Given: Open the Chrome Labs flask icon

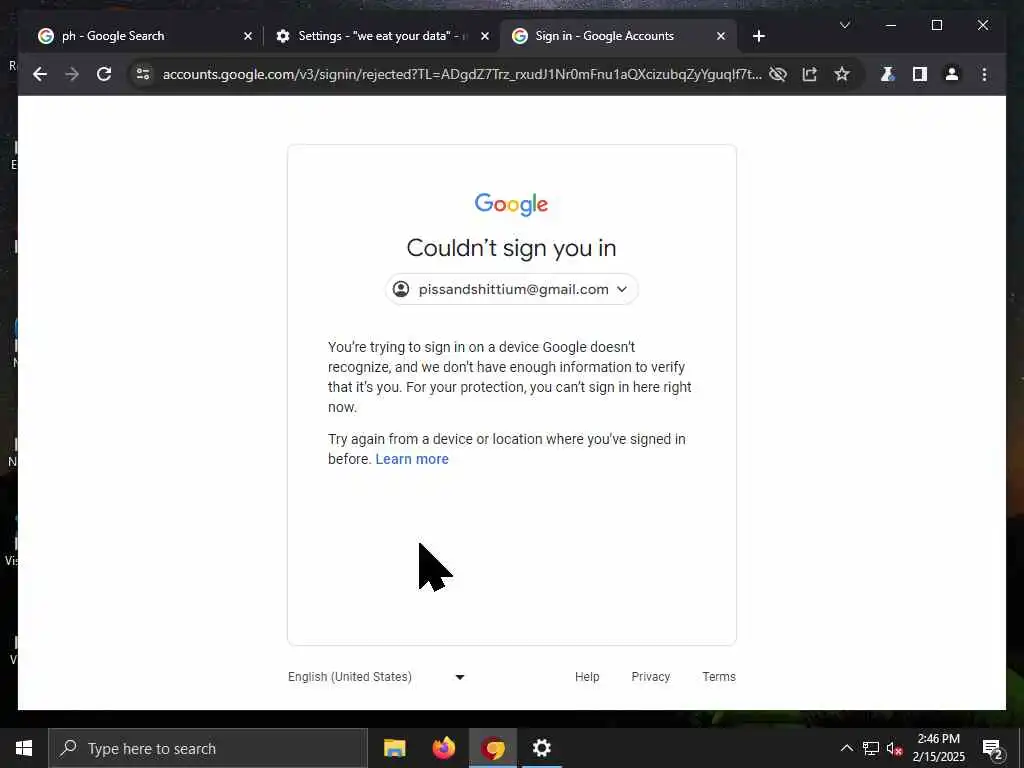Looking at the screenshot, I should pyautogui.click(x=888, y=74).
